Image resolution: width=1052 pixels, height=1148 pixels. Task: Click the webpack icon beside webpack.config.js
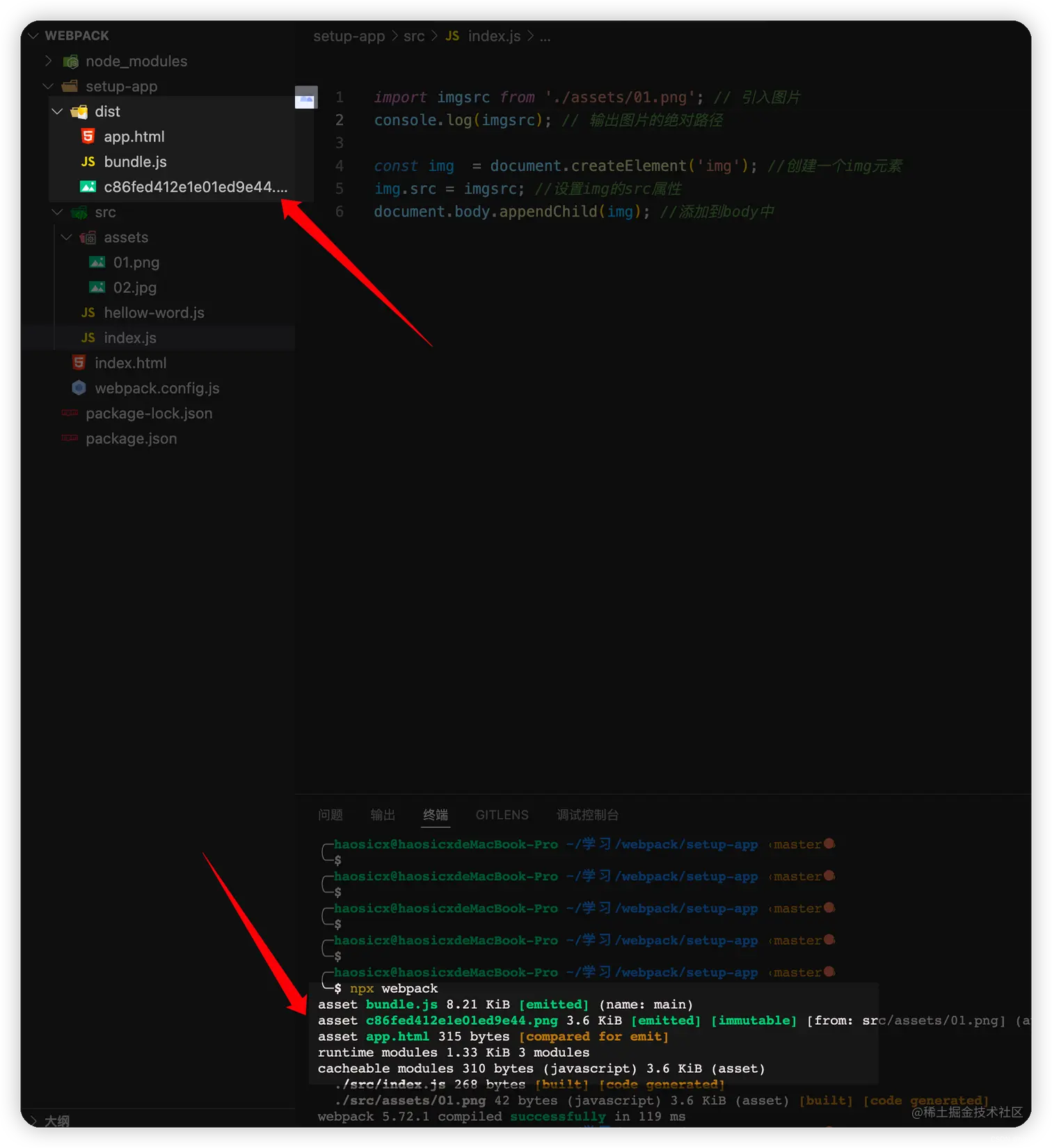click(79, 388)
